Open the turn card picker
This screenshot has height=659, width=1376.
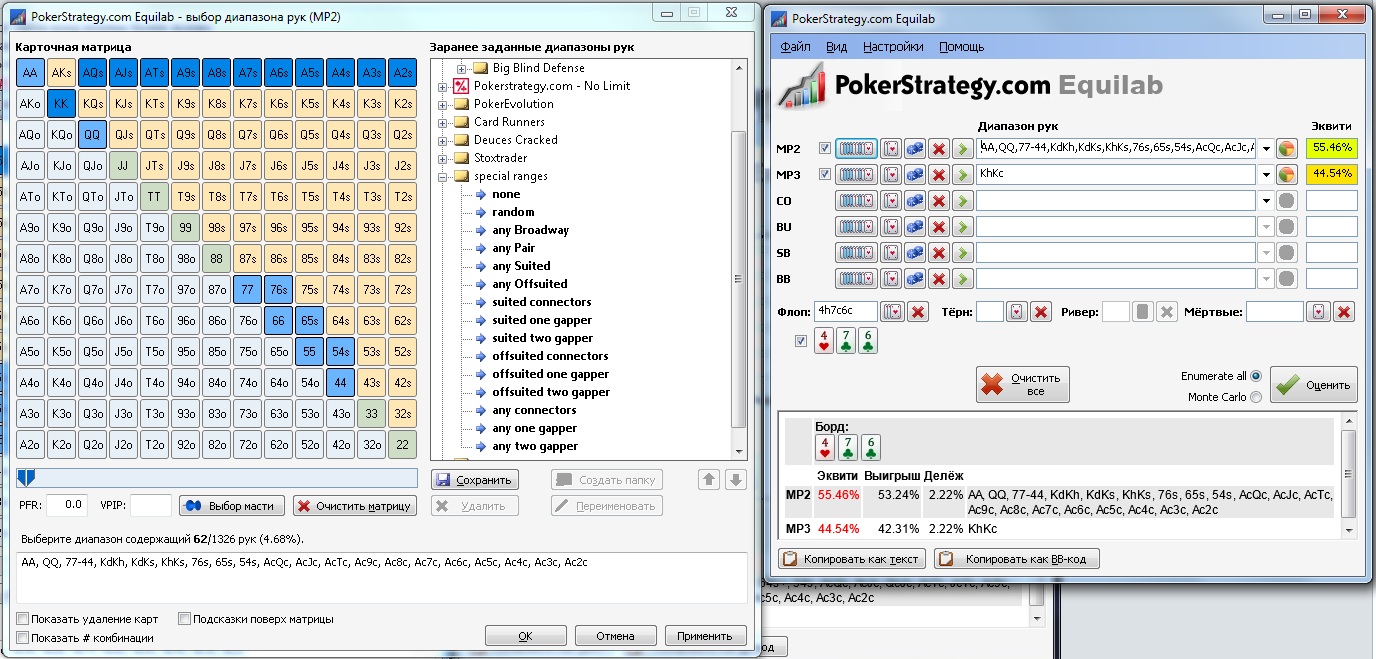tap(1016, 312)
